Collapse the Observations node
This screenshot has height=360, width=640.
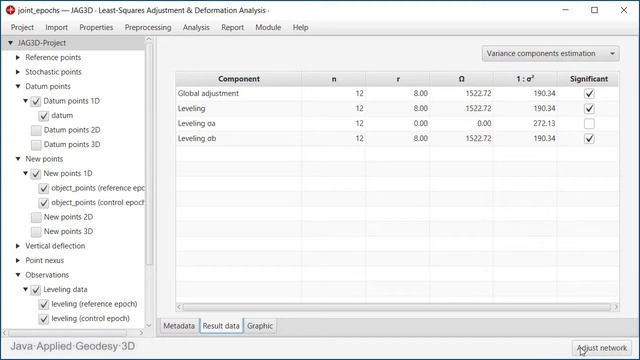(x=18, y=275)
